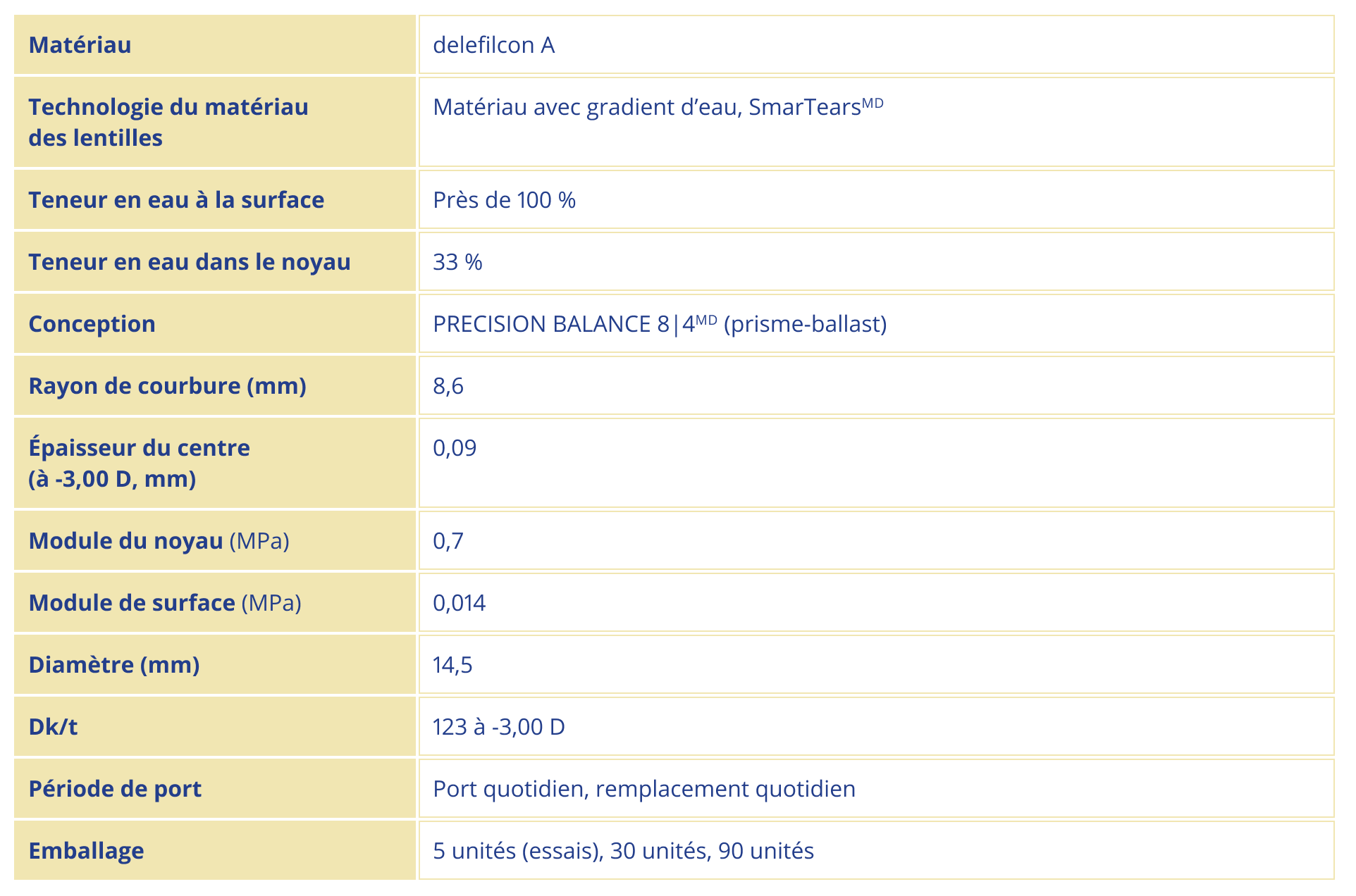Viewport: 1356px width, 896px height.
Task: Select the '0,09' value
Action: [455, 448]
